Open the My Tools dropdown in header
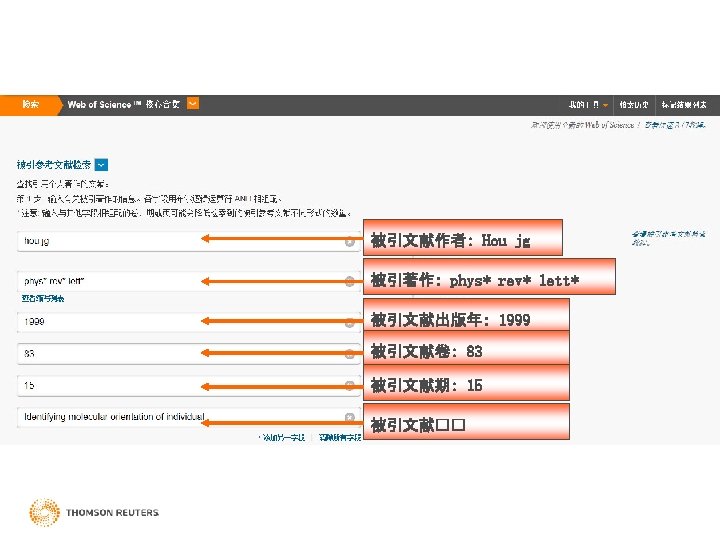 point(588,105)
